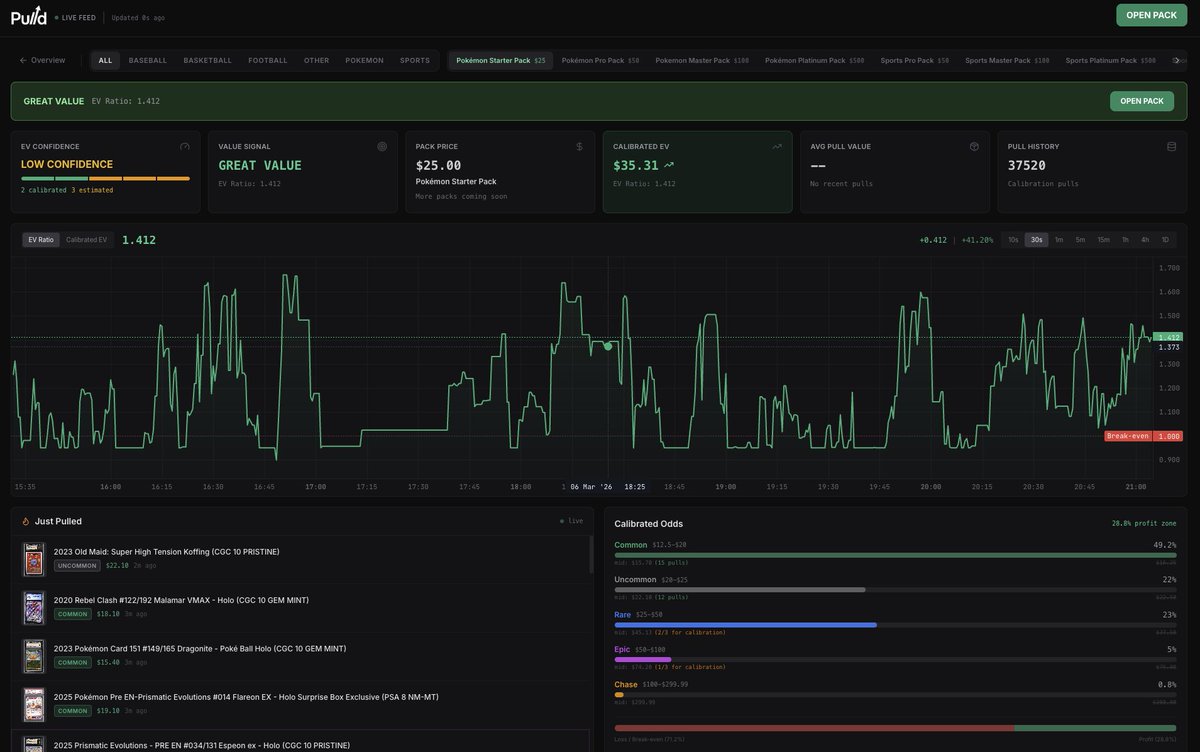This screenshot has width=1200, height=752.
Task: Click the EV Confidence segmented meter
Action: click(105, 178)
